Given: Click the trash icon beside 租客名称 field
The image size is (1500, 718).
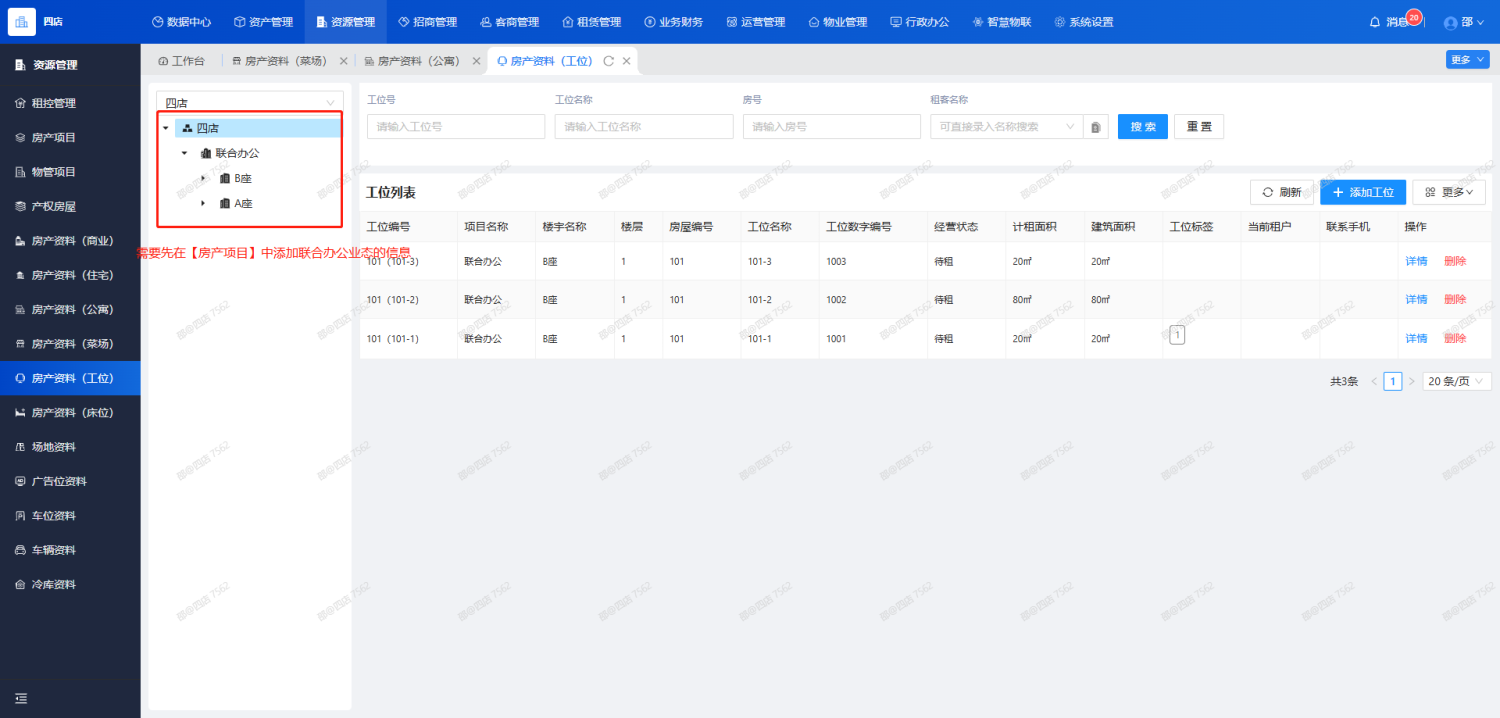Looking at the screenshot, I should (x=1096, y=127).
